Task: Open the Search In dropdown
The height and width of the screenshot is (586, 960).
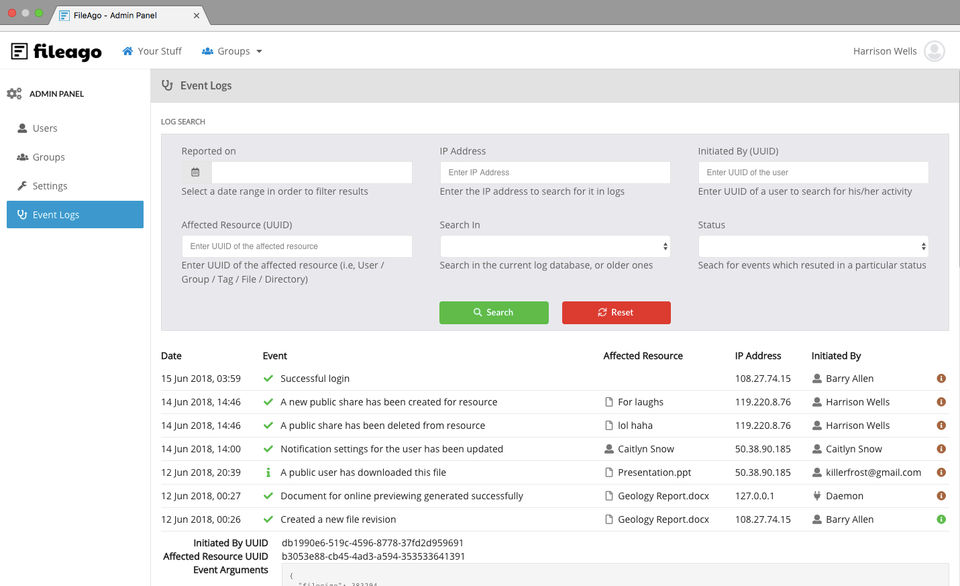Action: pos(555,246)
